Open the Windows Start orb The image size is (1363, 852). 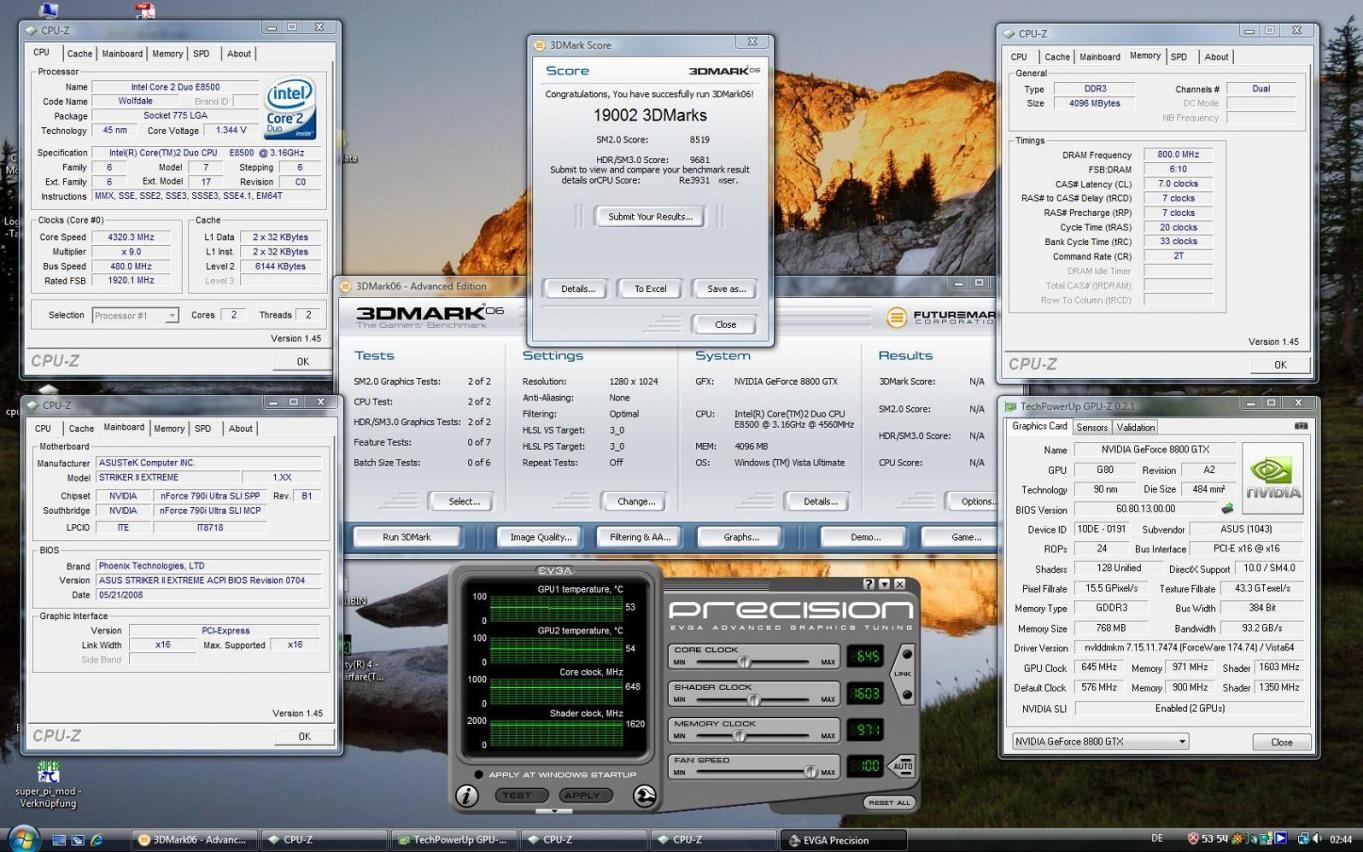(24, 838)
